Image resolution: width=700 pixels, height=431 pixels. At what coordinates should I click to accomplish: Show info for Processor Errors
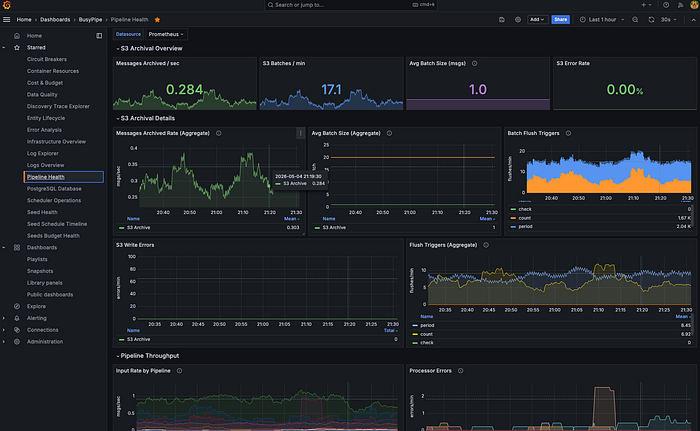(460, 371)
